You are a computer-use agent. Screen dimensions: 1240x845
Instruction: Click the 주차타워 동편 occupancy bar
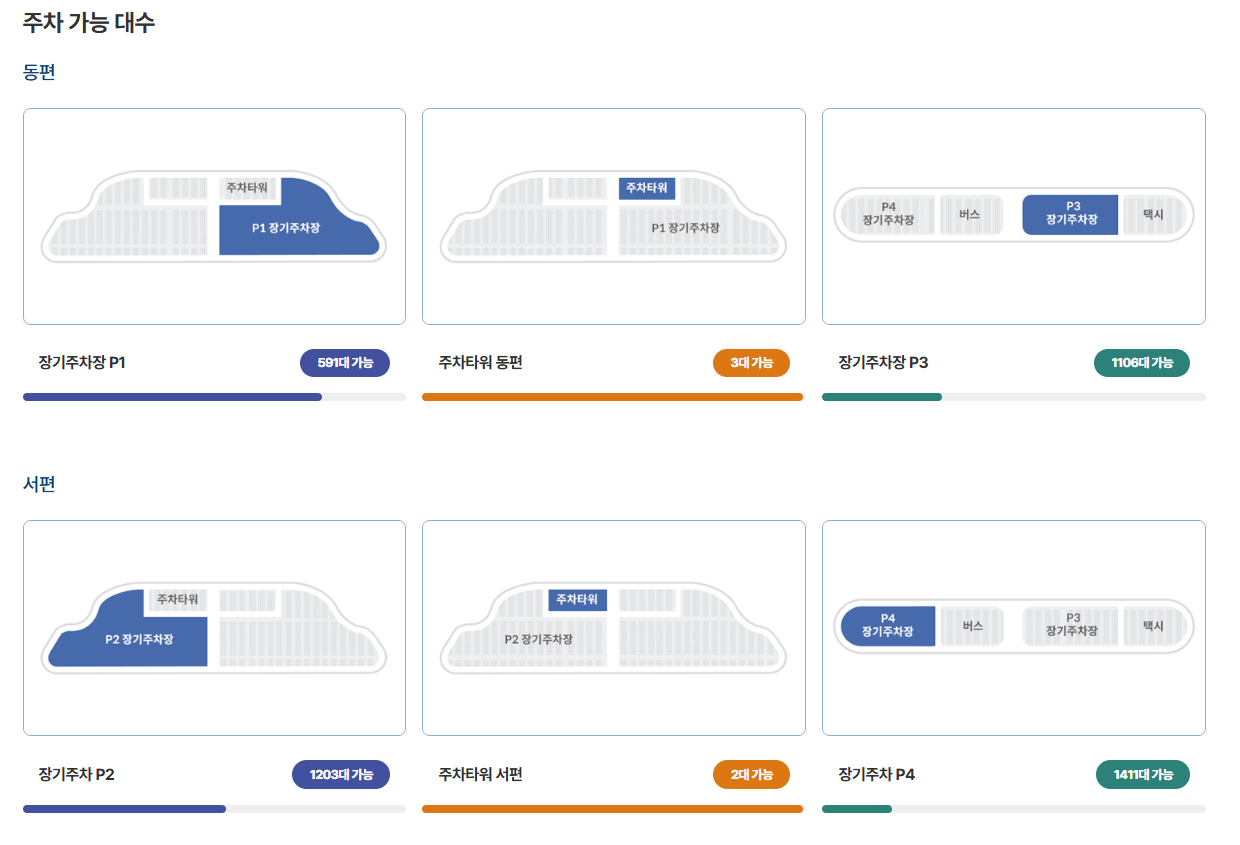tap(614, 397)
